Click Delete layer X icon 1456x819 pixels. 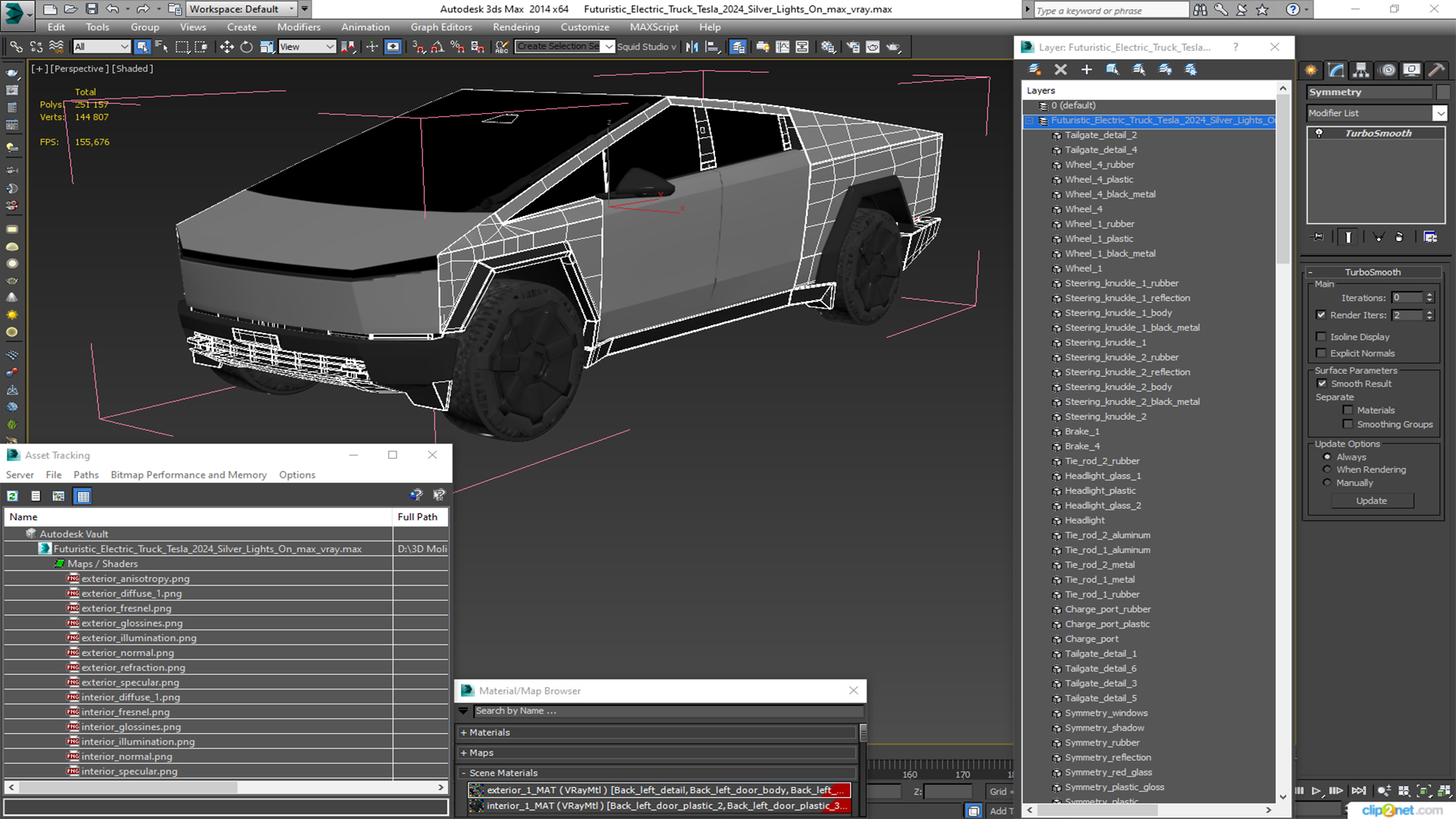(1060, 70)
